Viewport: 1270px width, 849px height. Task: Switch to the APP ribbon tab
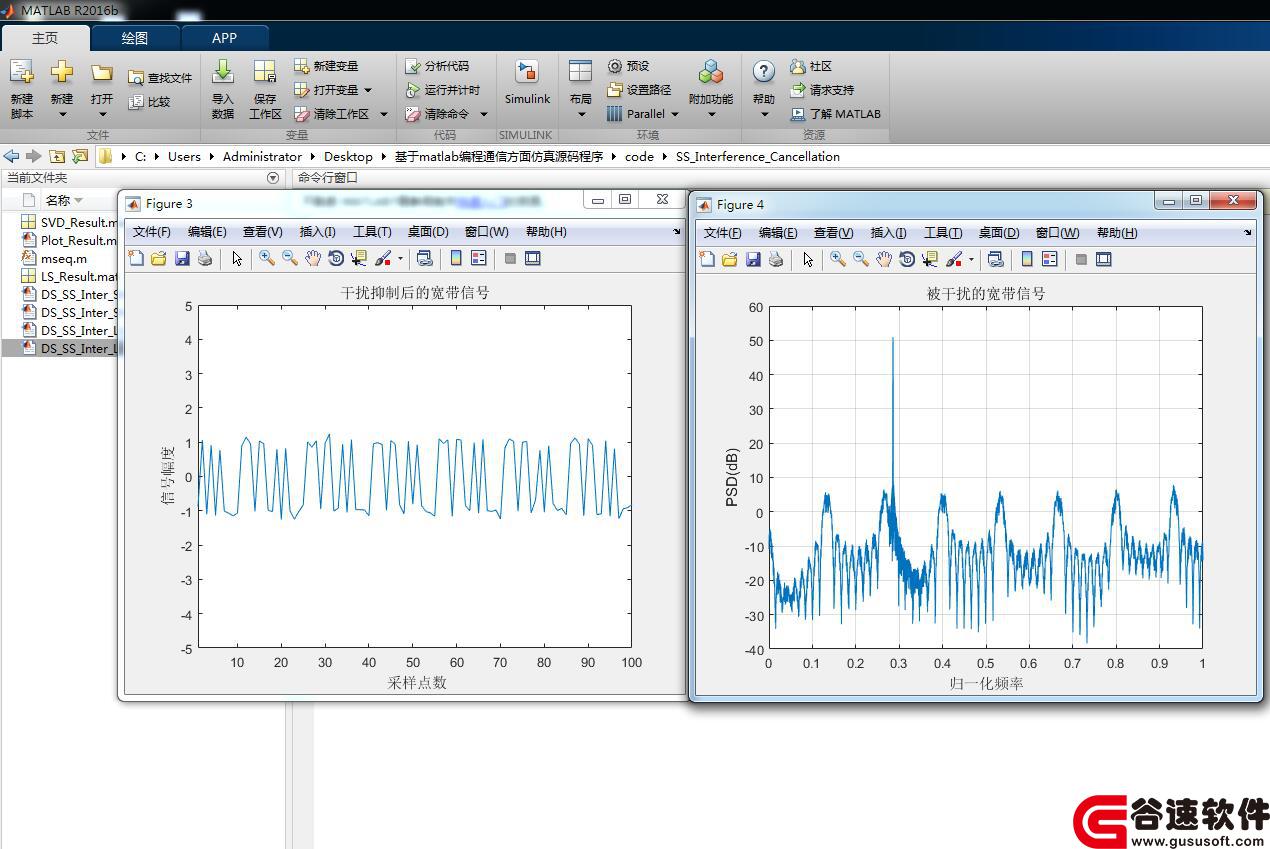pos(224,38)
